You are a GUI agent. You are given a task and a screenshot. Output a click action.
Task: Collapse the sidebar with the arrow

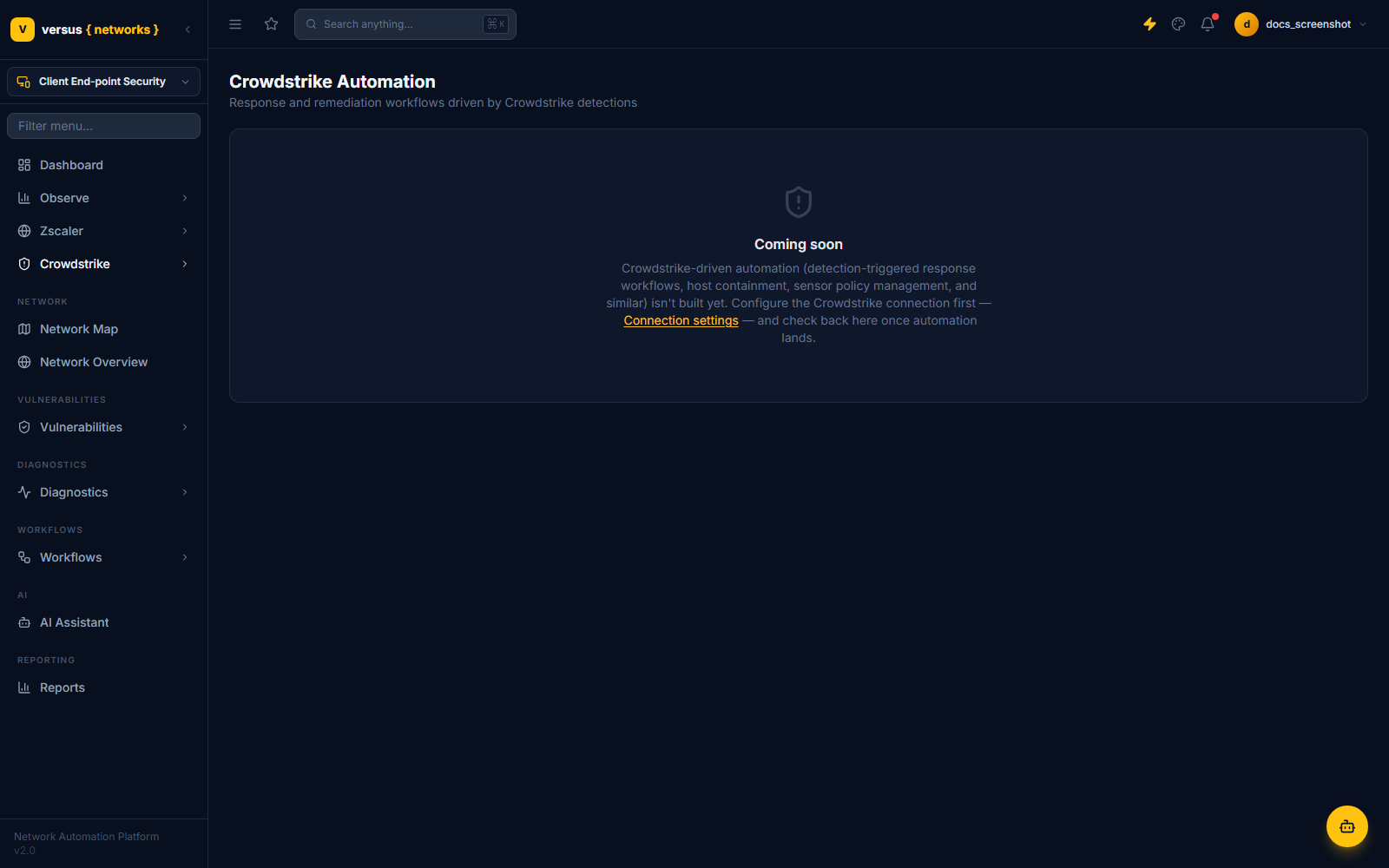tap(188, 30)
